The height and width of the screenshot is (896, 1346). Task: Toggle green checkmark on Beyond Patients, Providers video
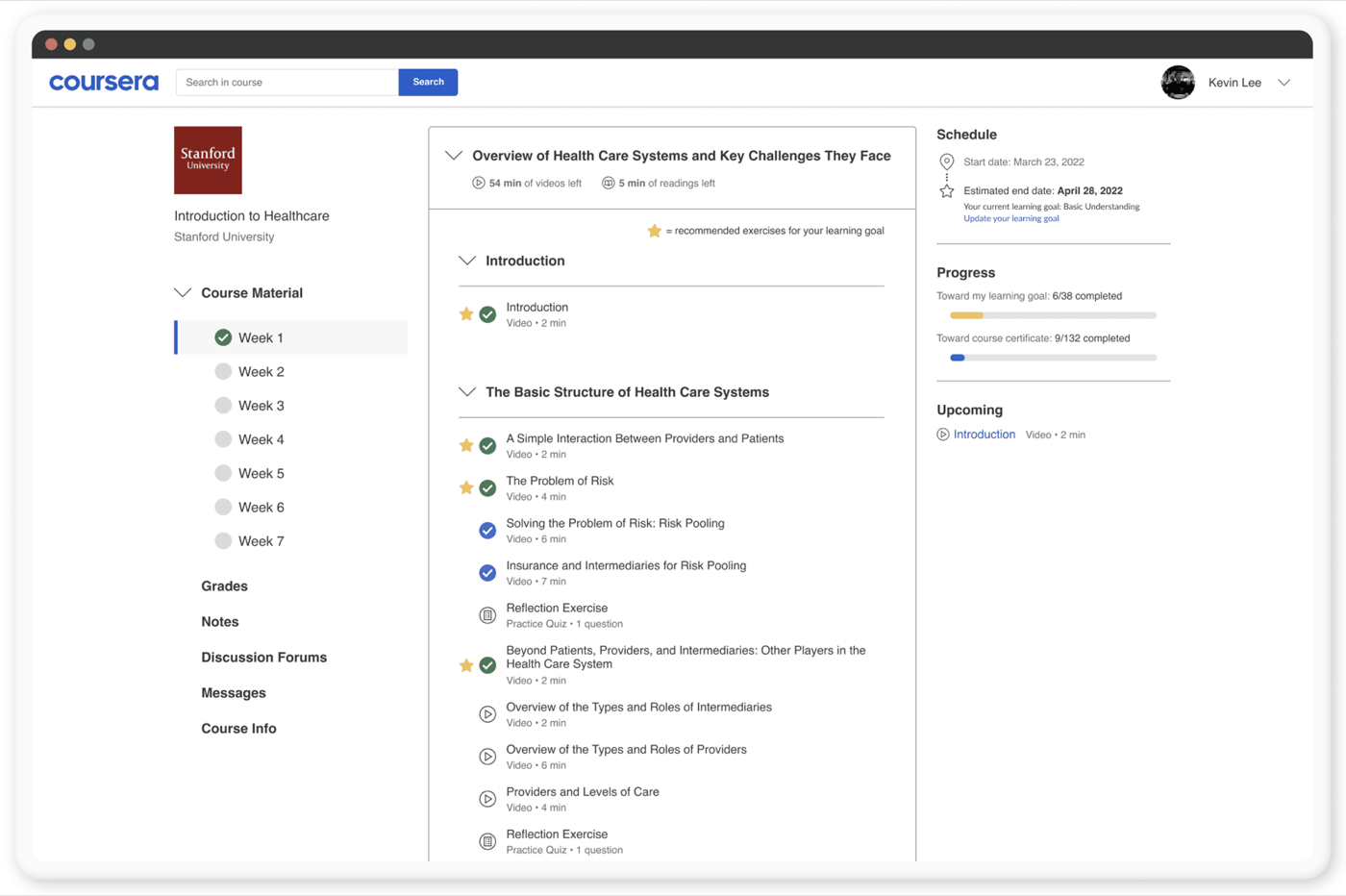(x=487, y=665)
